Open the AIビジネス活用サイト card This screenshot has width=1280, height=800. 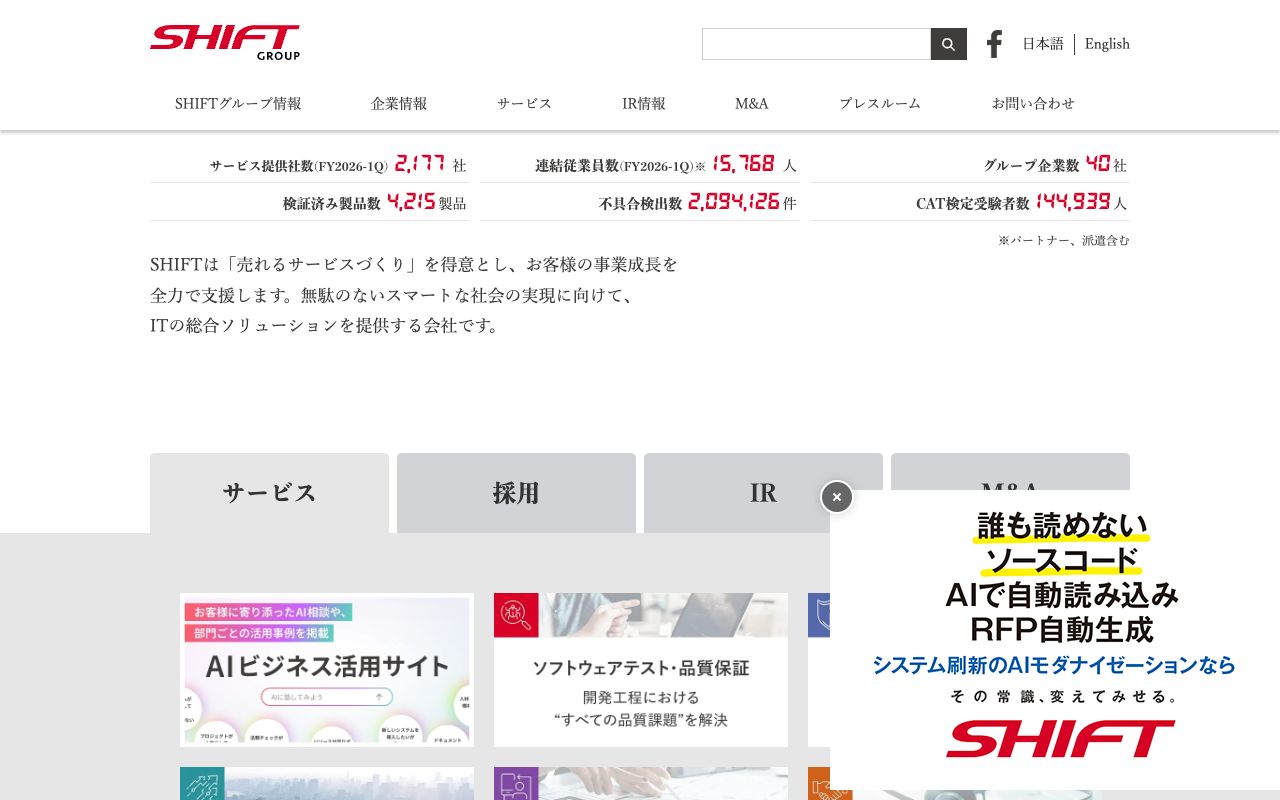[326, 670]
